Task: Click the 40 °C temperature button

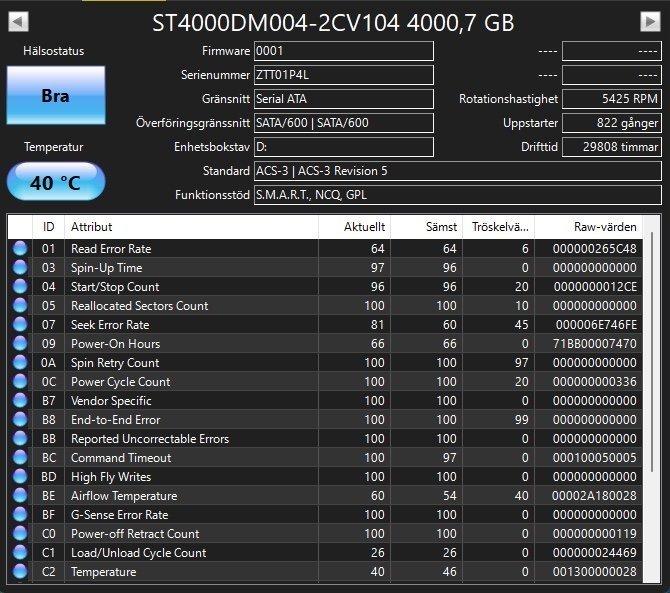Action: (56, 182)
